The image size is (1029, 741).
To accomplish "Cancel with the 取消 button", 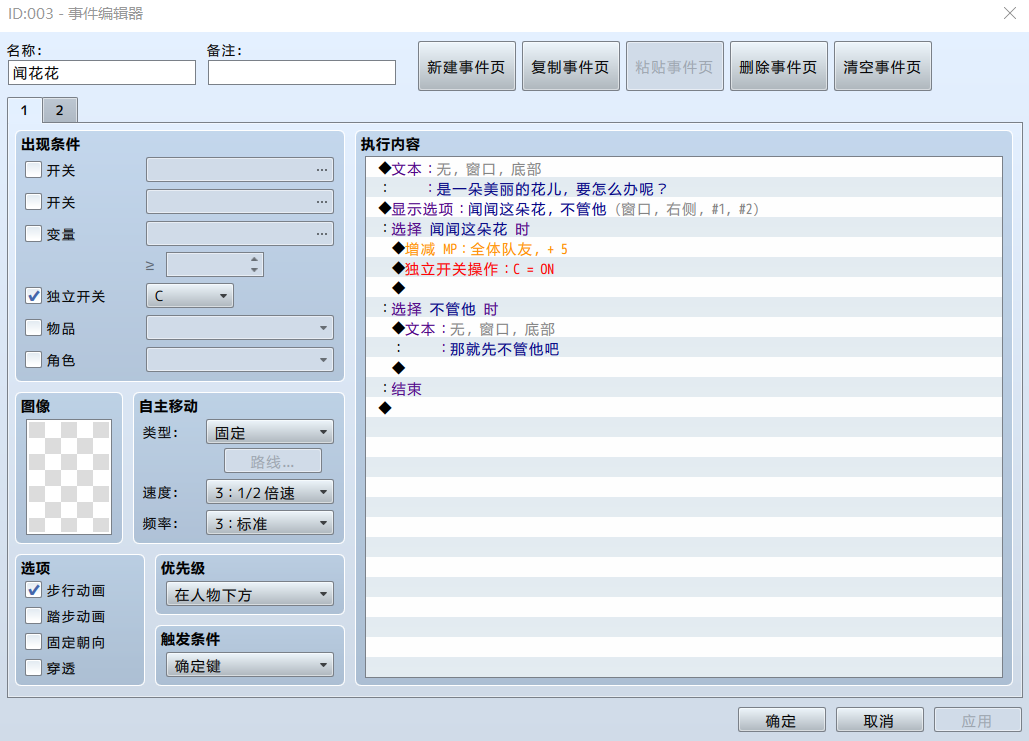I will [879, 720].
